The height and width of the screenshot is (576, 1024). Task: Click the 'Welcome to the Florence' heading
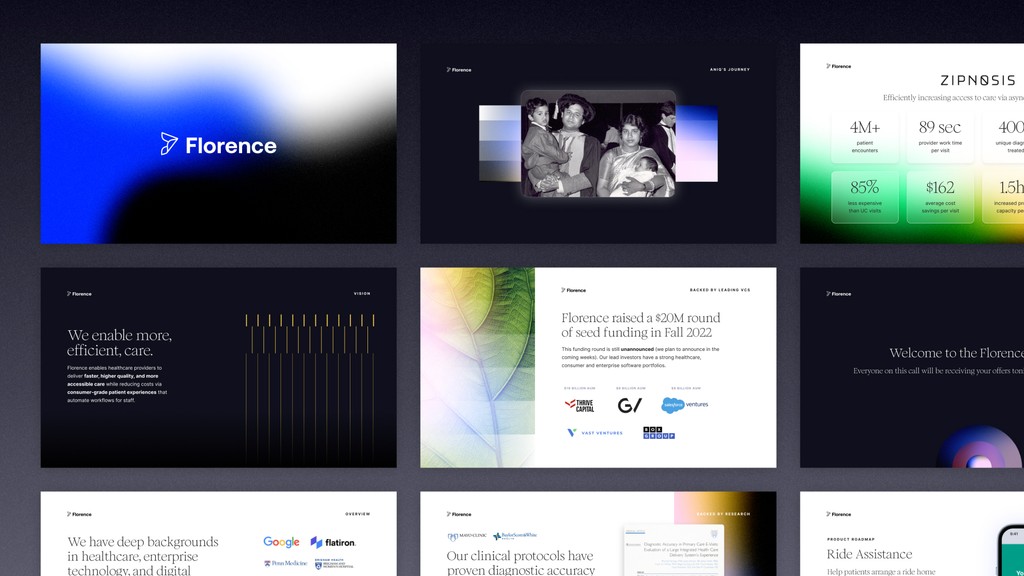pos(957,353)
